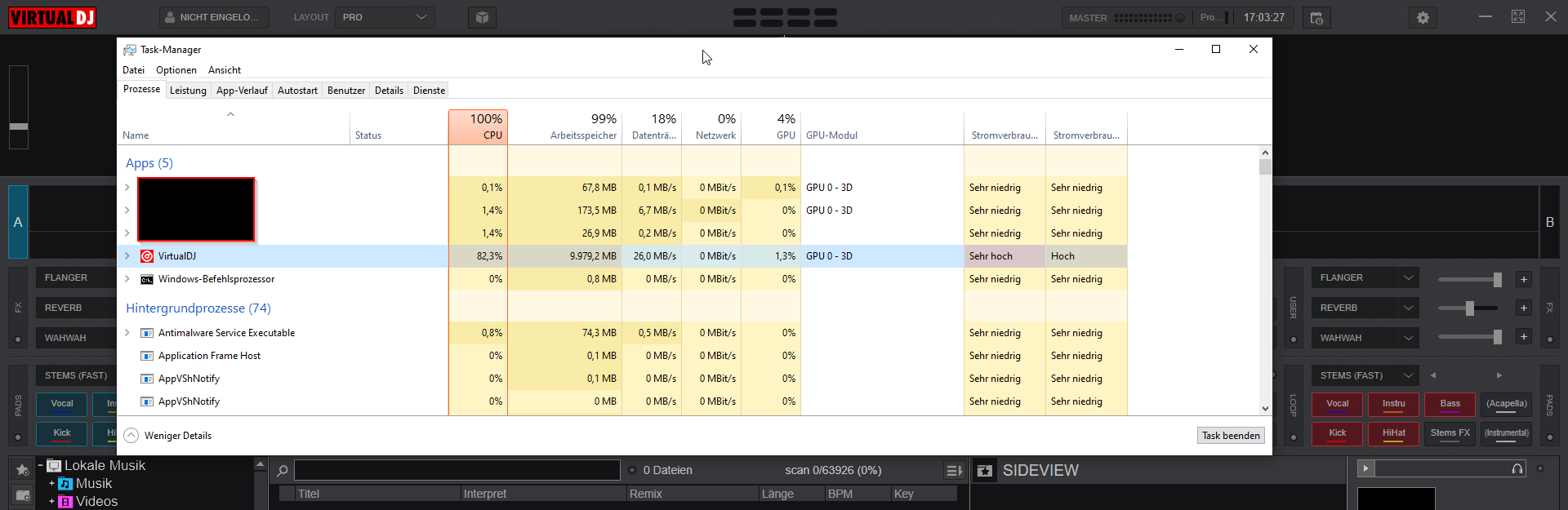The height and width of the screenshot is (510, 1568).
Task: Click the VirtualDJ app icon in the process list
Action: click(x=147, y=256)
